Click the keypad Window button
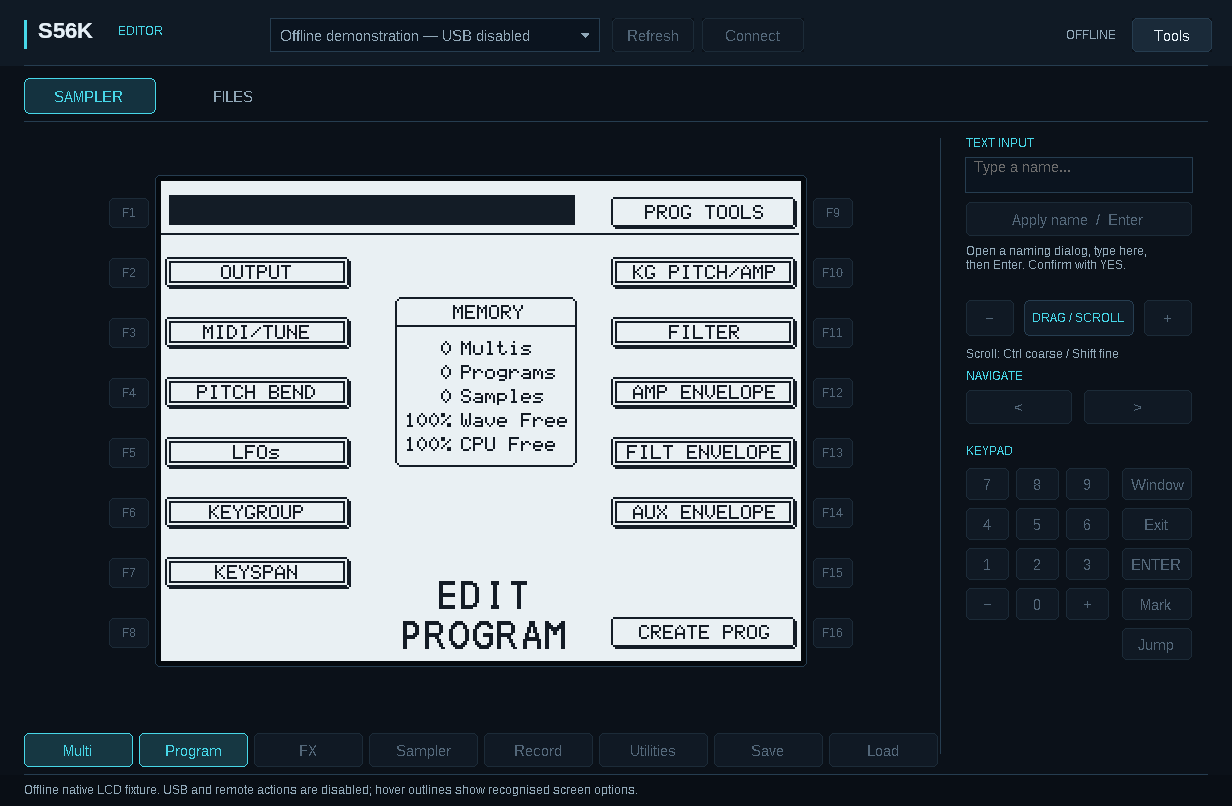Screen dimensions: 1232x806 tap(1157, 484)
